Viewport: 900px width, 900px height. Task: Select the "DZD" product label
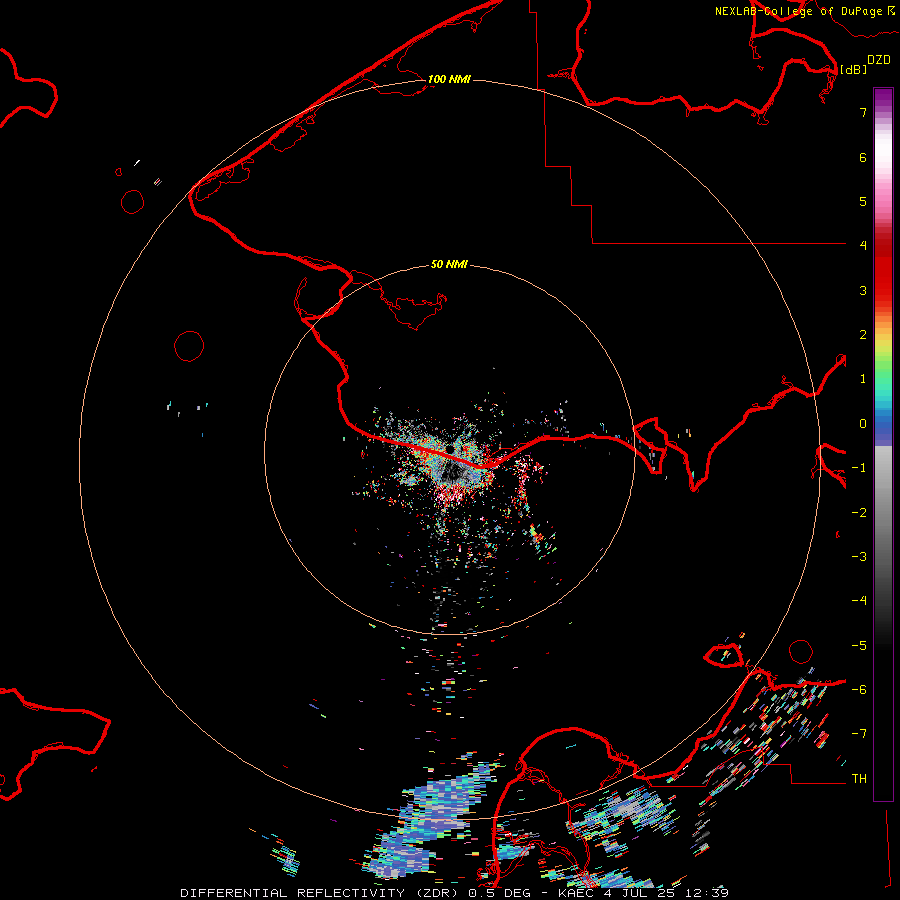(x=879, y=60)
